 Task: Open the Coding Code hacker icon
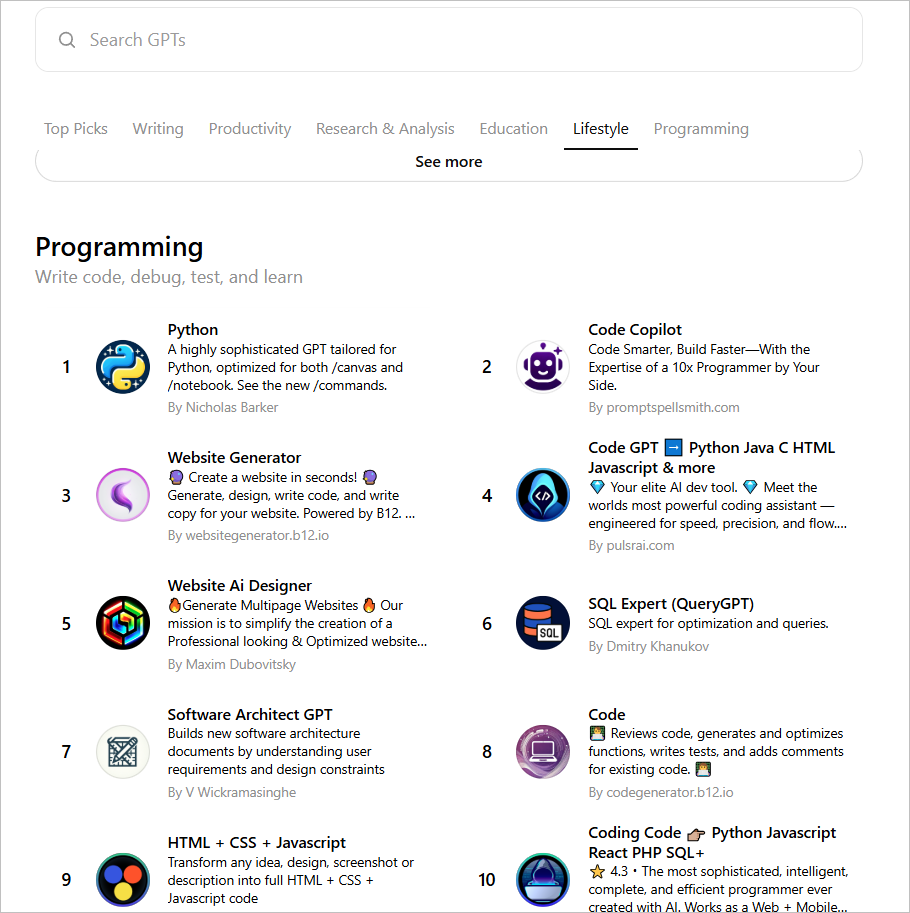tap(543, 879)
